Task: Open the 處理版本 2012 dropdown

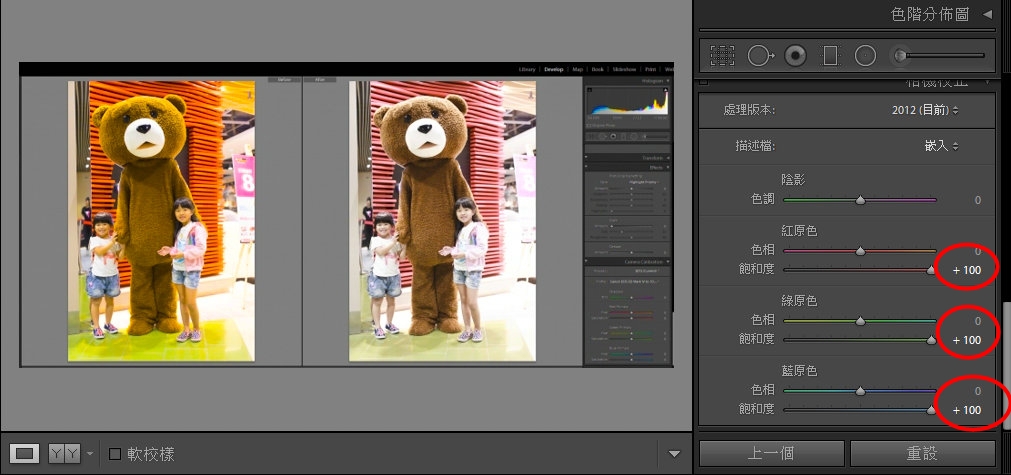Action: click(x=924, y=109)
